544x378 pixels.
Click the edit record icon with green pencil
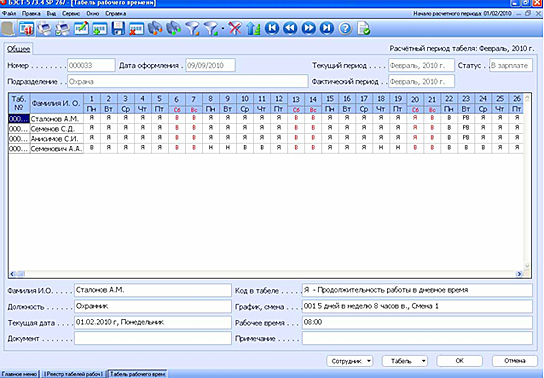pos(81,28)
